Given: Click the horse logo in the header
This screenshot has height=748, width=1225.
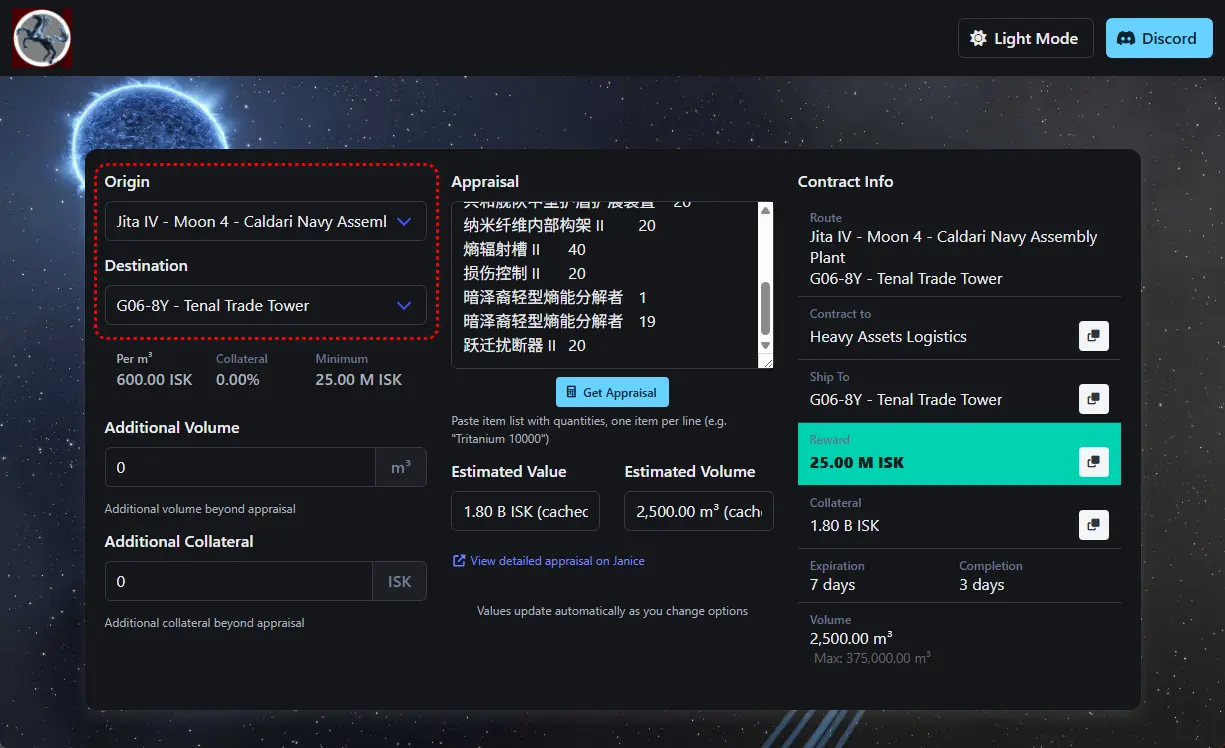Looking at the screenshot, I should pos(42,38).
